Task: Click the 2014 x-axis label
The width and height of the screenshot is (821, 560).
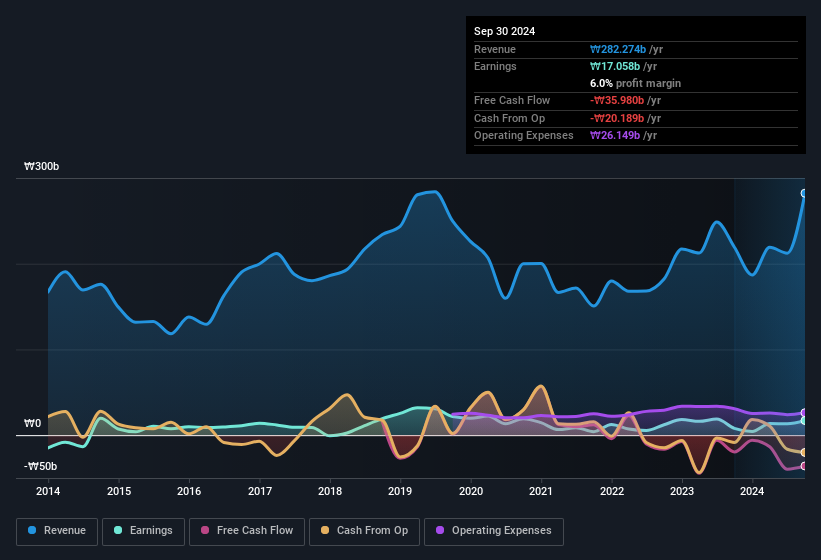Action: tap(48, 491)
